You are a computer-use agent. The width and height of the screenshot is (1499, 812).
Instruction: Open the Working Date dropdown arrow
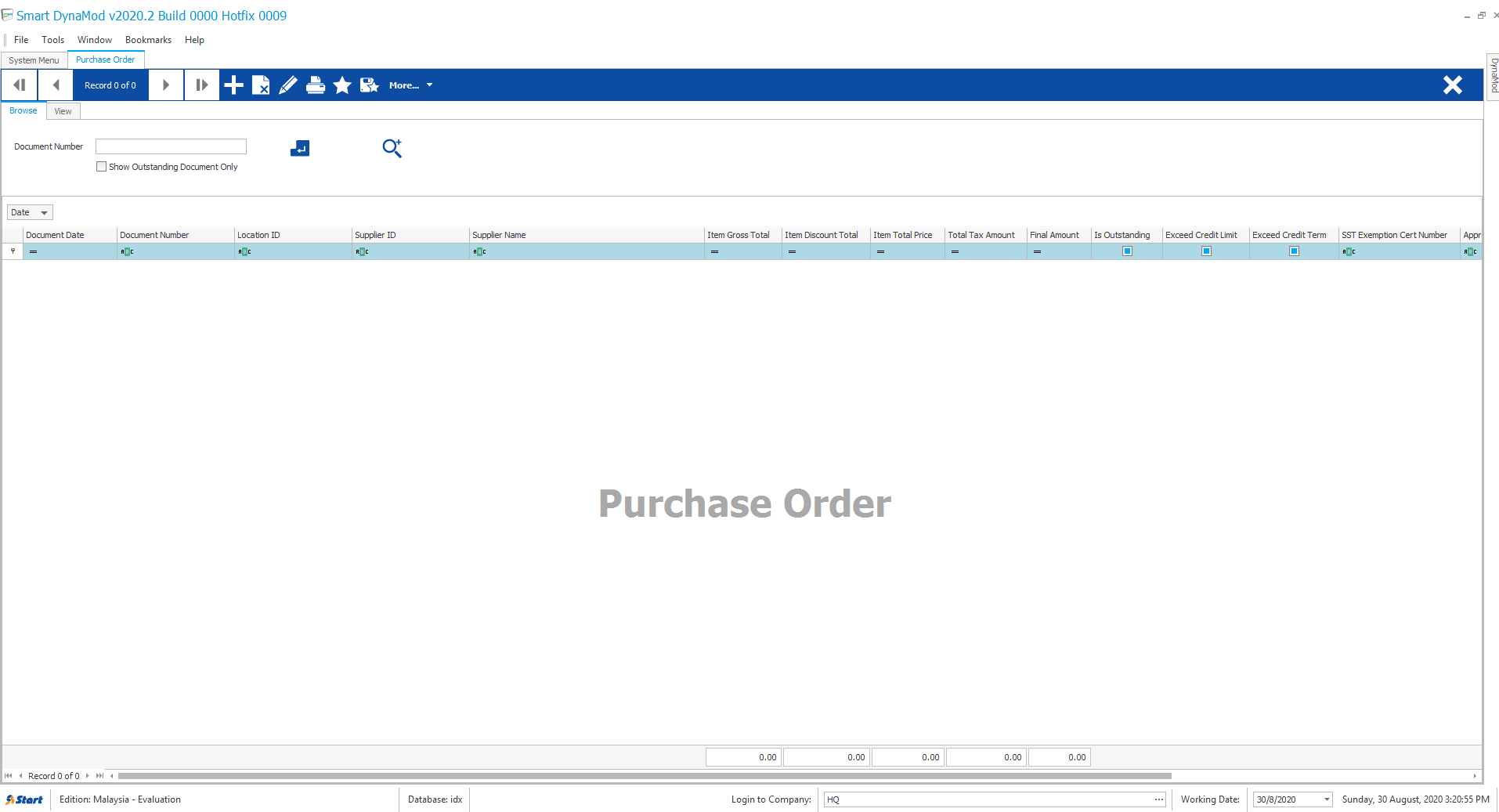pyautogui.click(x=1327, y=799)
